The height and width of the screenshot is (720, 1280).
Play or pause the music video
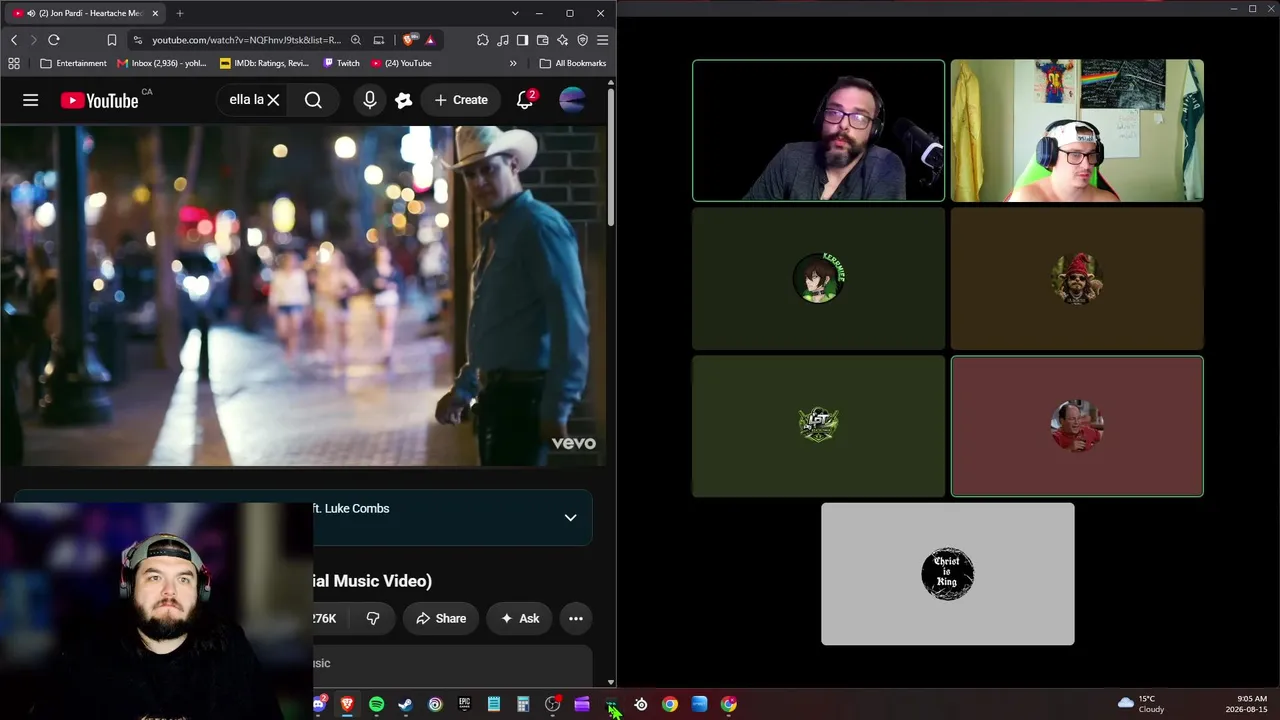pos(302,296)
